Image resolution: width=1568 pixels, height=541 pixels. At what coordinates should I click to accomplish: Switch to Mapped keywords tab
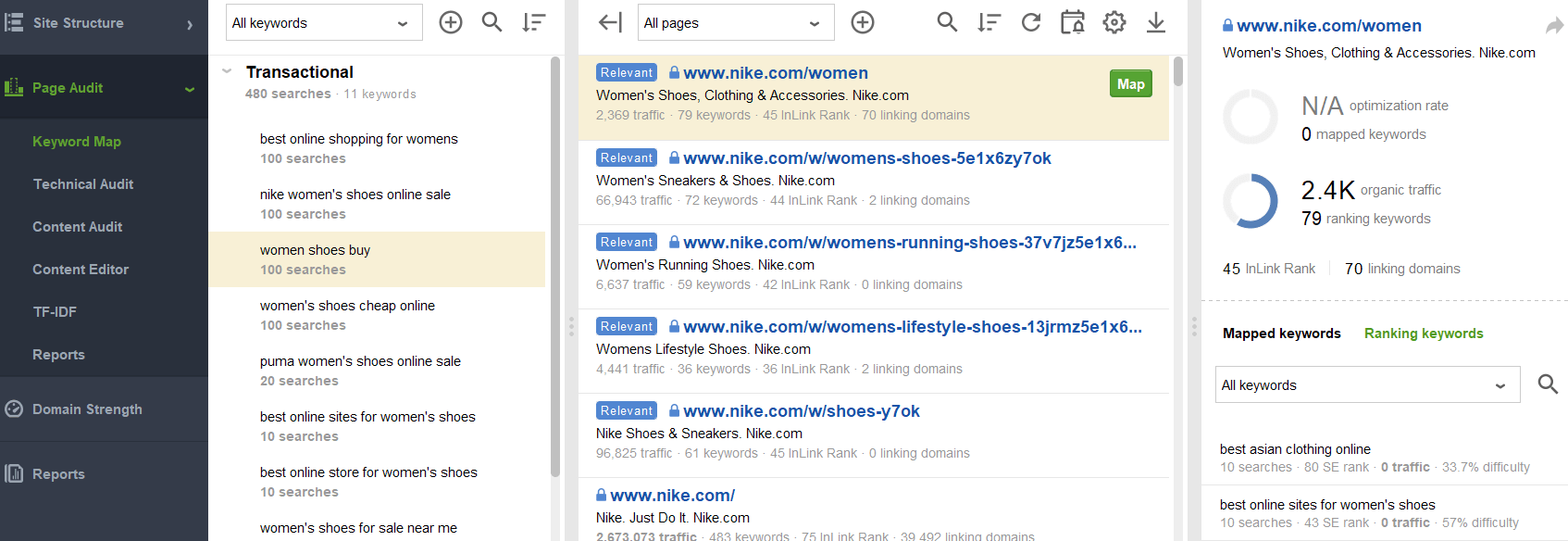click(1282, 333)
